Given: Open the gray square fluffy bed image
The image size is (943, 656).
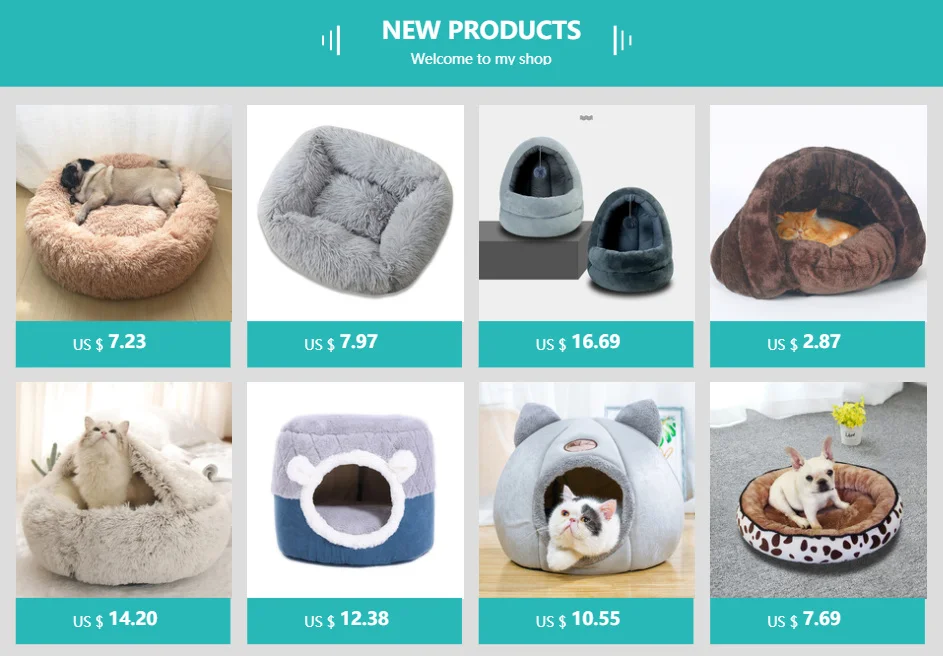Looking at the screenshot, I should click(x=355, y=213).
